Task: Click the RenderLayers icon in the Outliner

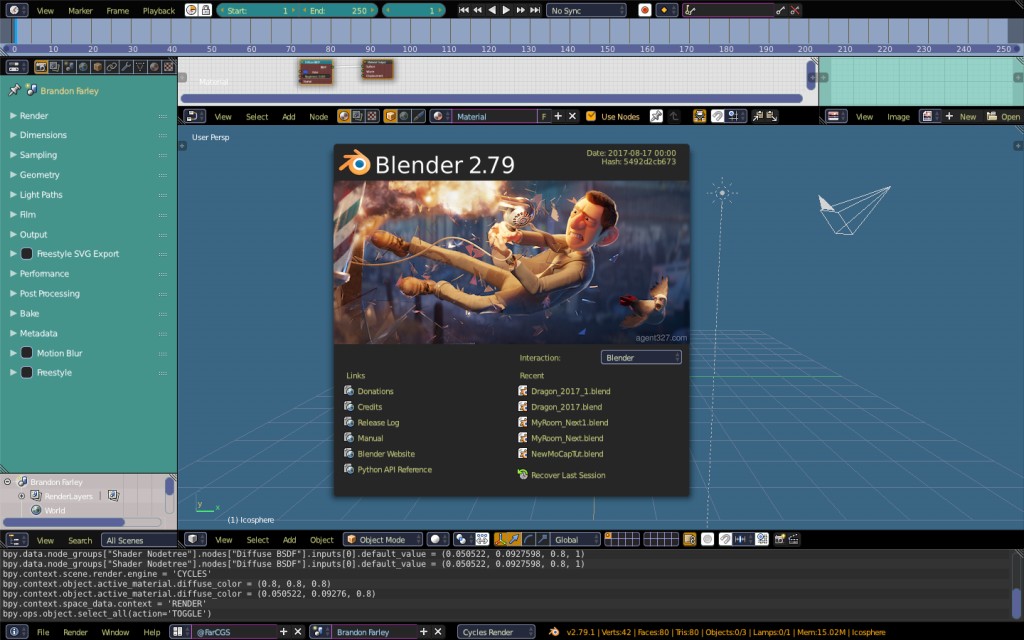Action: pyautogui.click(x=34, y=495)
